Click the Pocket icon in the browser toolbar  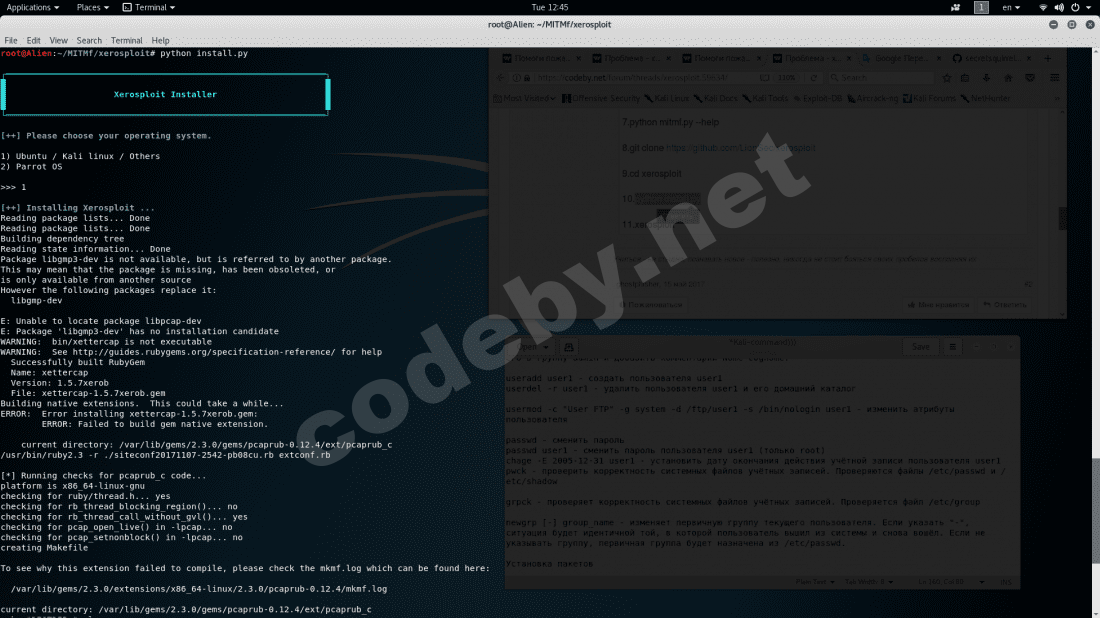[1030, 78]
